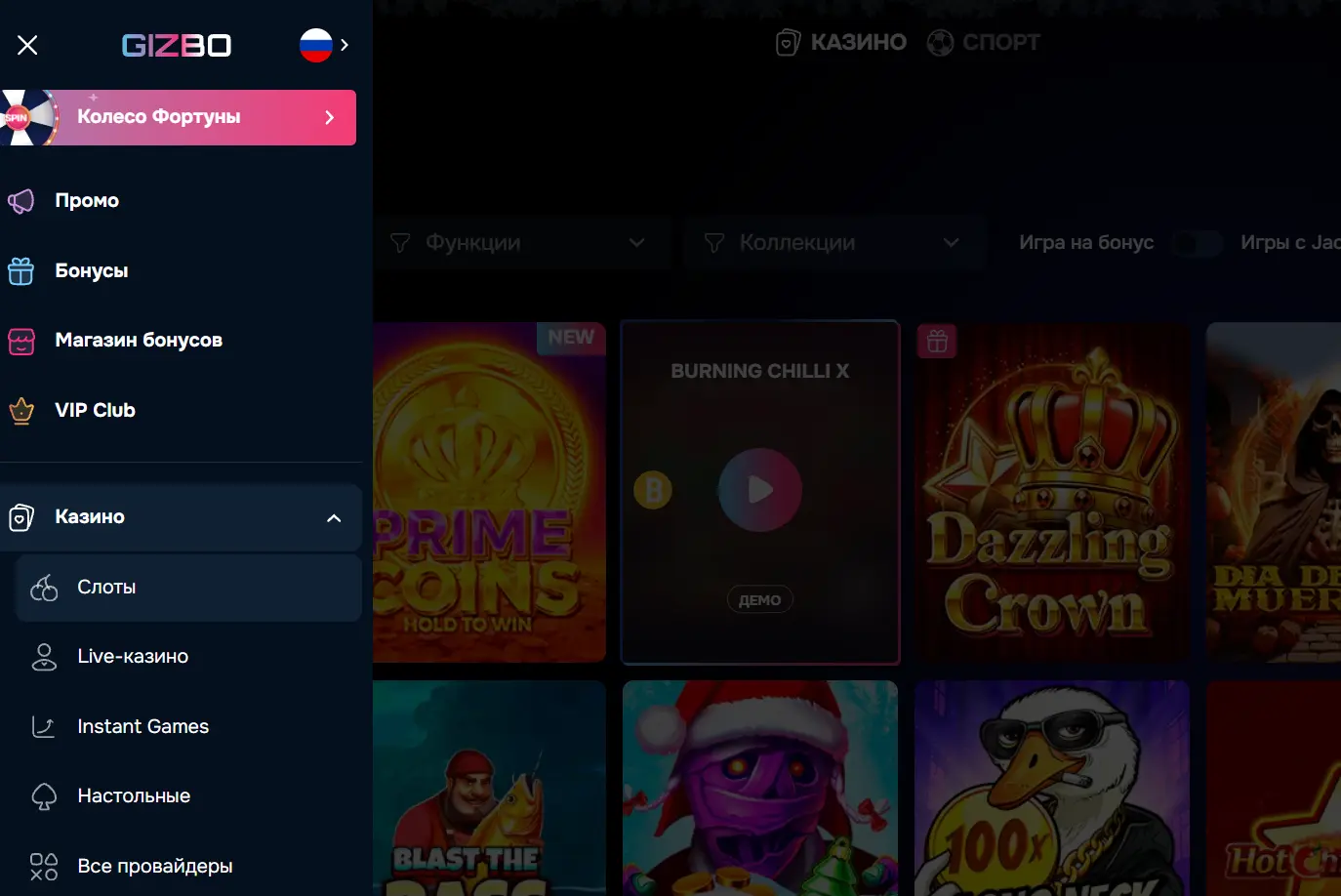The width and height of the screenshot is (1341, 896).
Task: Select Слоты category
Action: pyautogui.click(x=188, y=588)
